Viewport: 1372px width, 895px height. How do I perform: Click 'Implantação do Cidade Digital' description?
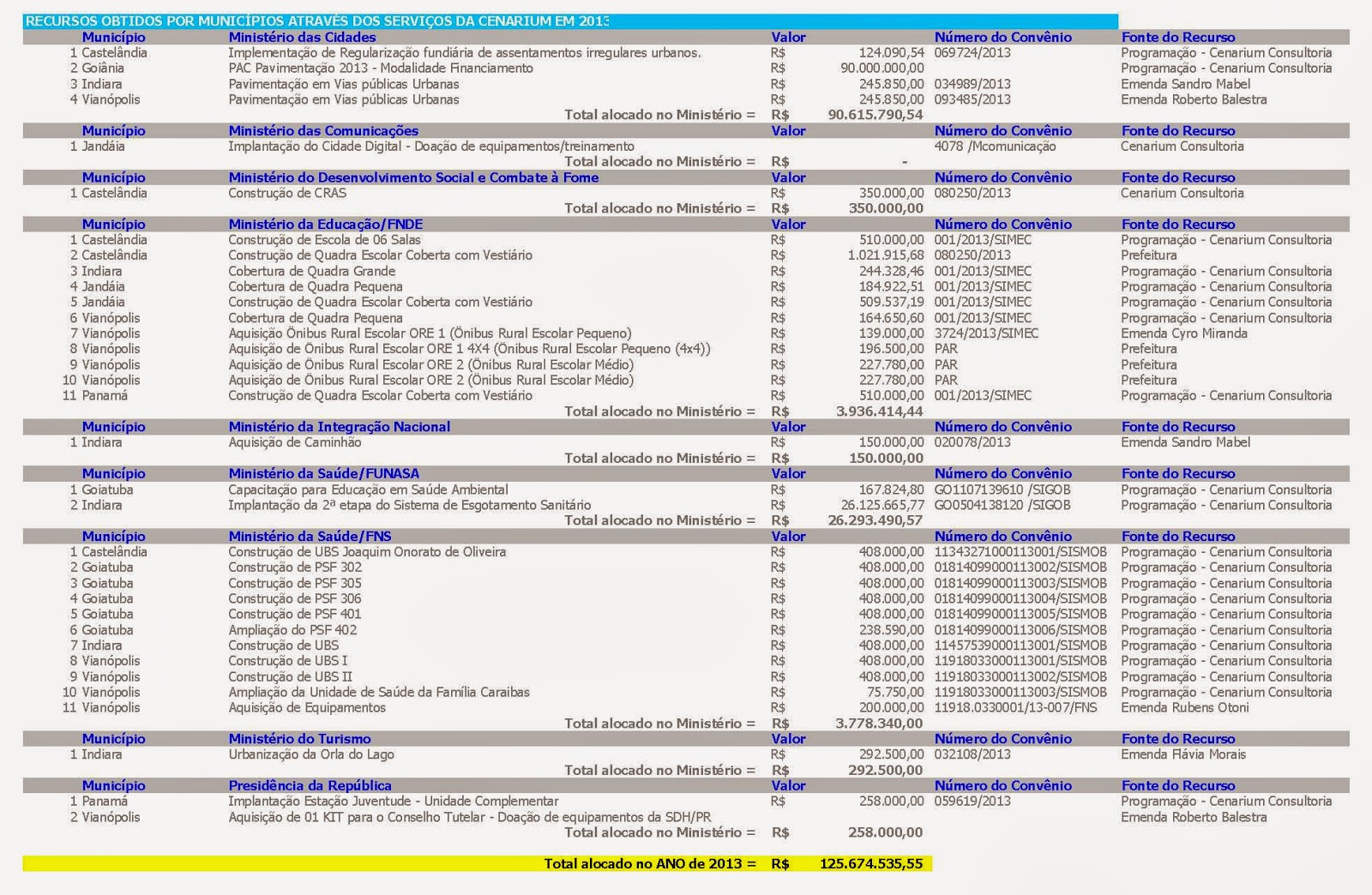[431, 146]
